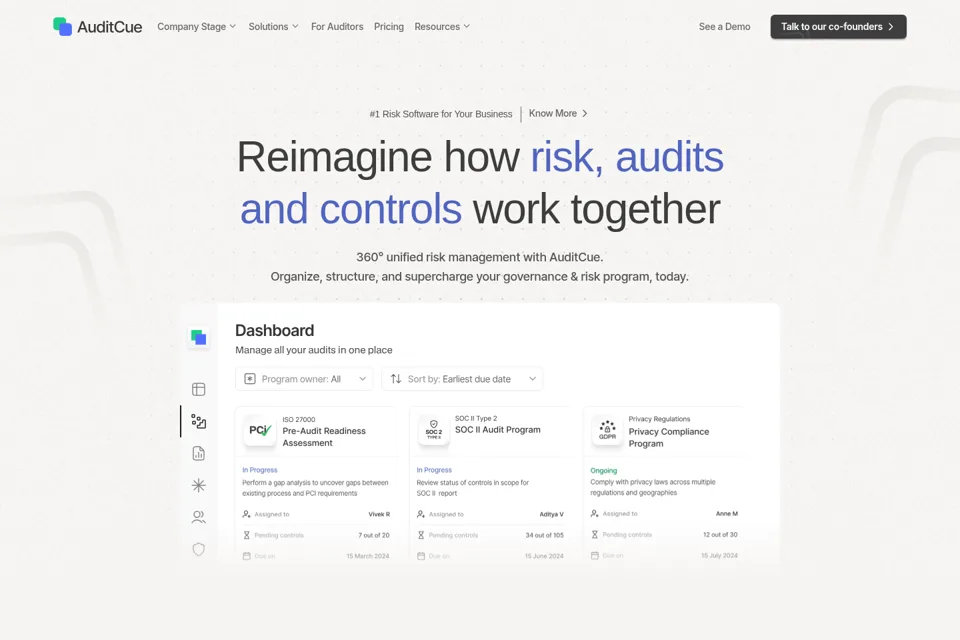This screenshot has height=640, width=960.
Task: Click In Progress status on SOC II card
Action: click(434, 470)
